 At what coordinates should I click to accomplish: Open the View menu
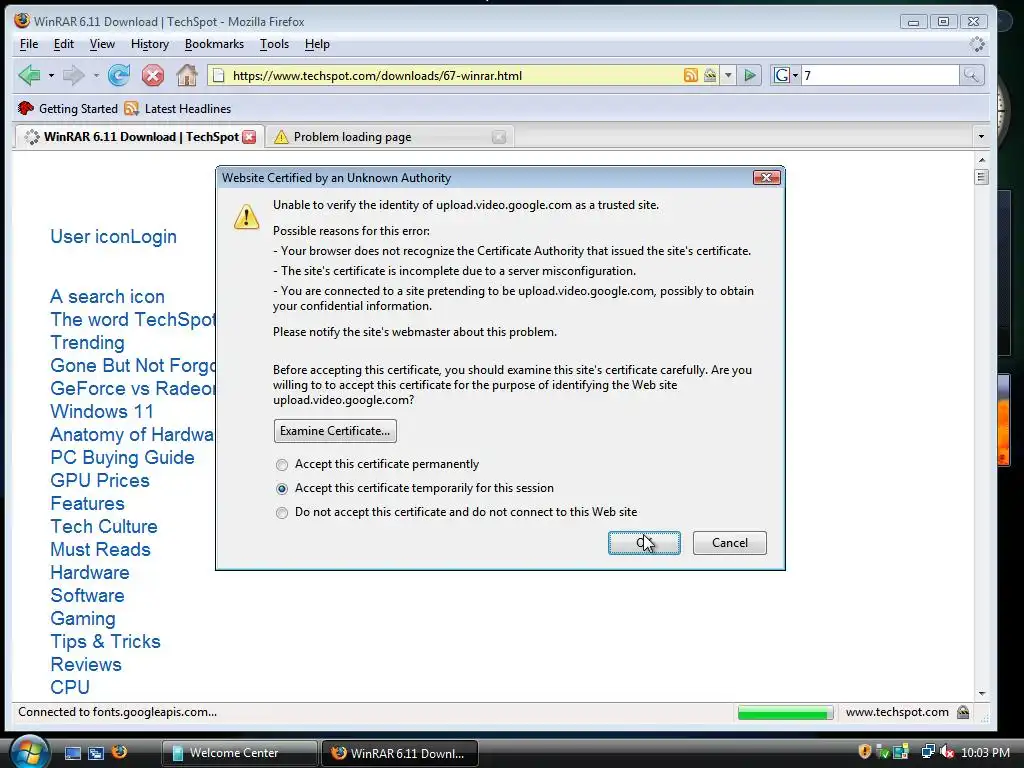[x=102, y=44]
